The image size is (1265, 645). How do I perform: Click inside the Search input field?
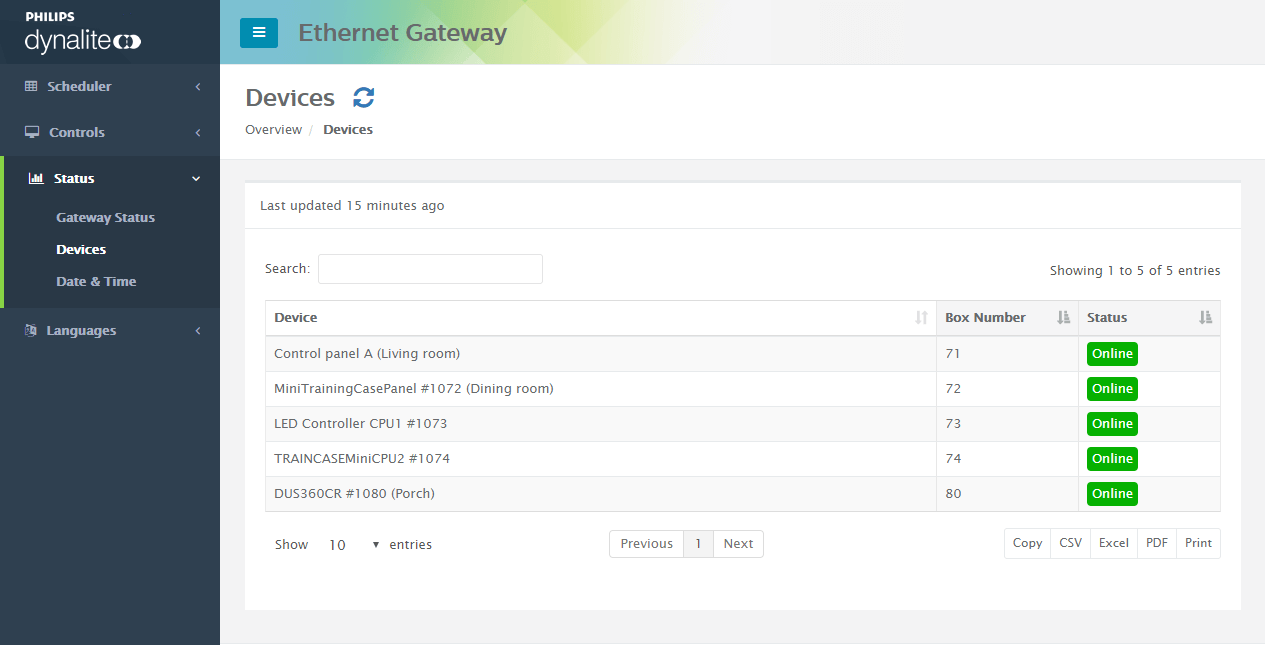coord(430,268)
